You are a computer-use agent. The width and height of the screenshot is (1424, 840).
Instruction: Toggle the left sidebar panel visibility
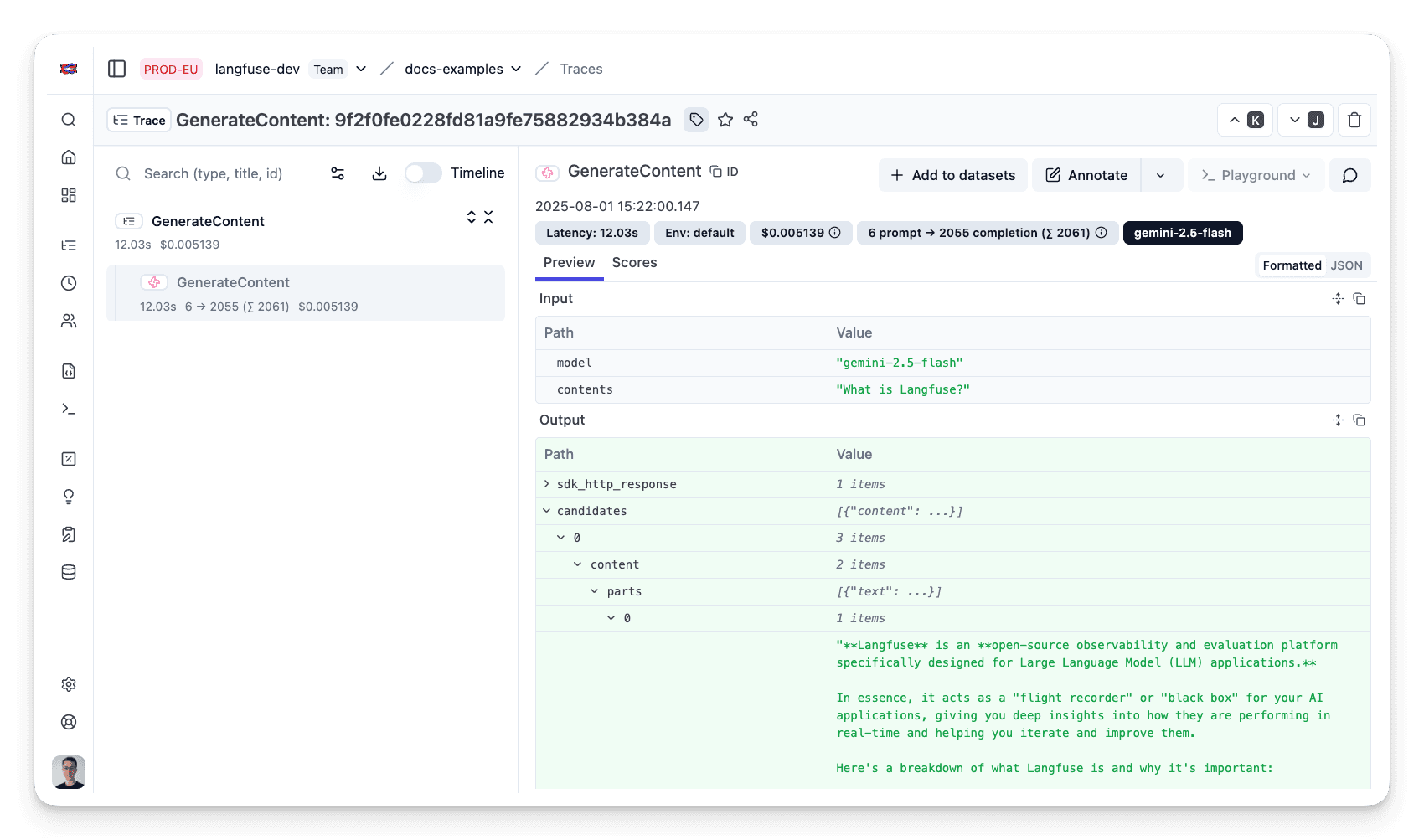tap(117, 69)
